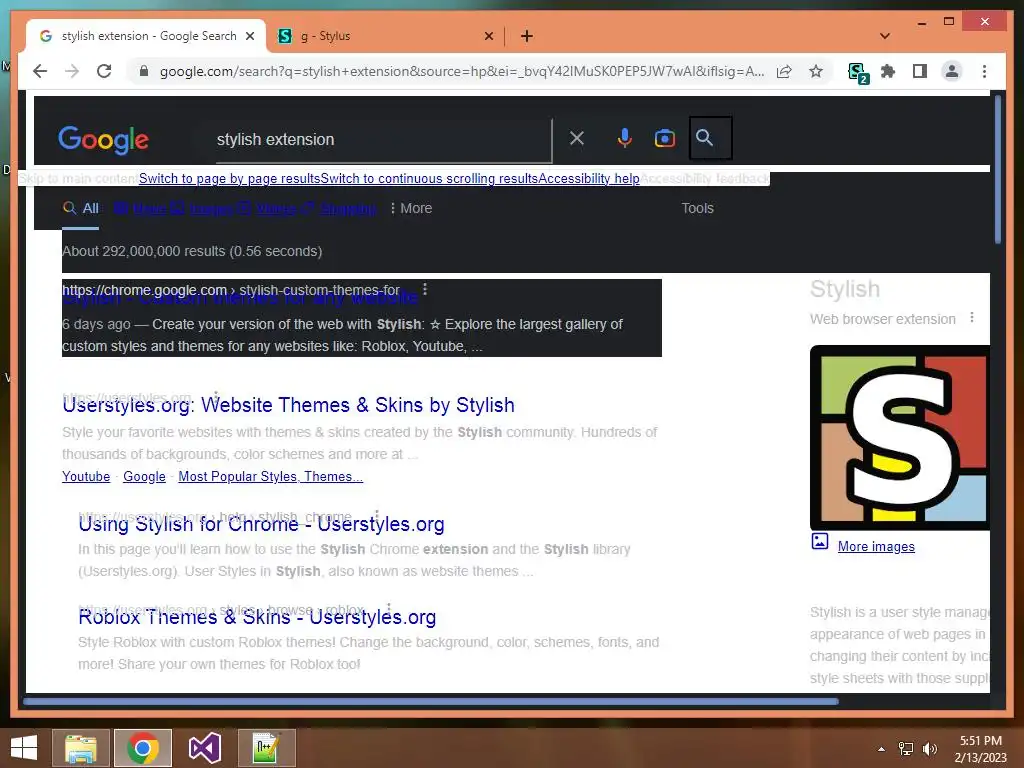The height and width of the screenshot is (768, 1024).
Task: Open File Explorer from the taskbar
Action: [x=80, y=748]
